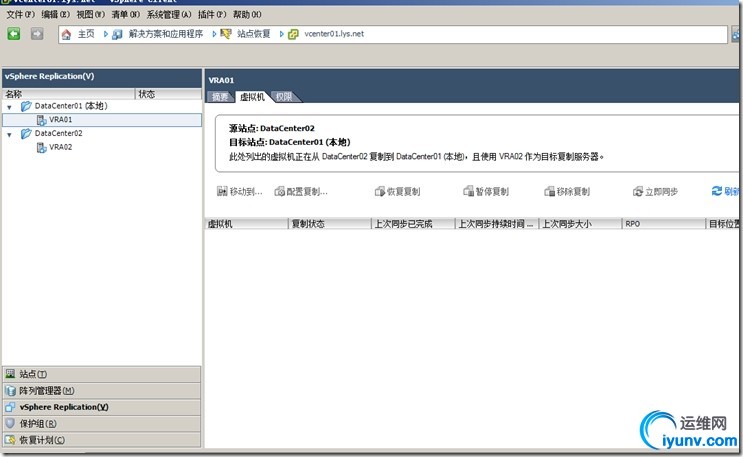Click the vSphere Replication sidebar icon
The height and width of the screenshot is (457, 743).
click(x=10, y=407)
